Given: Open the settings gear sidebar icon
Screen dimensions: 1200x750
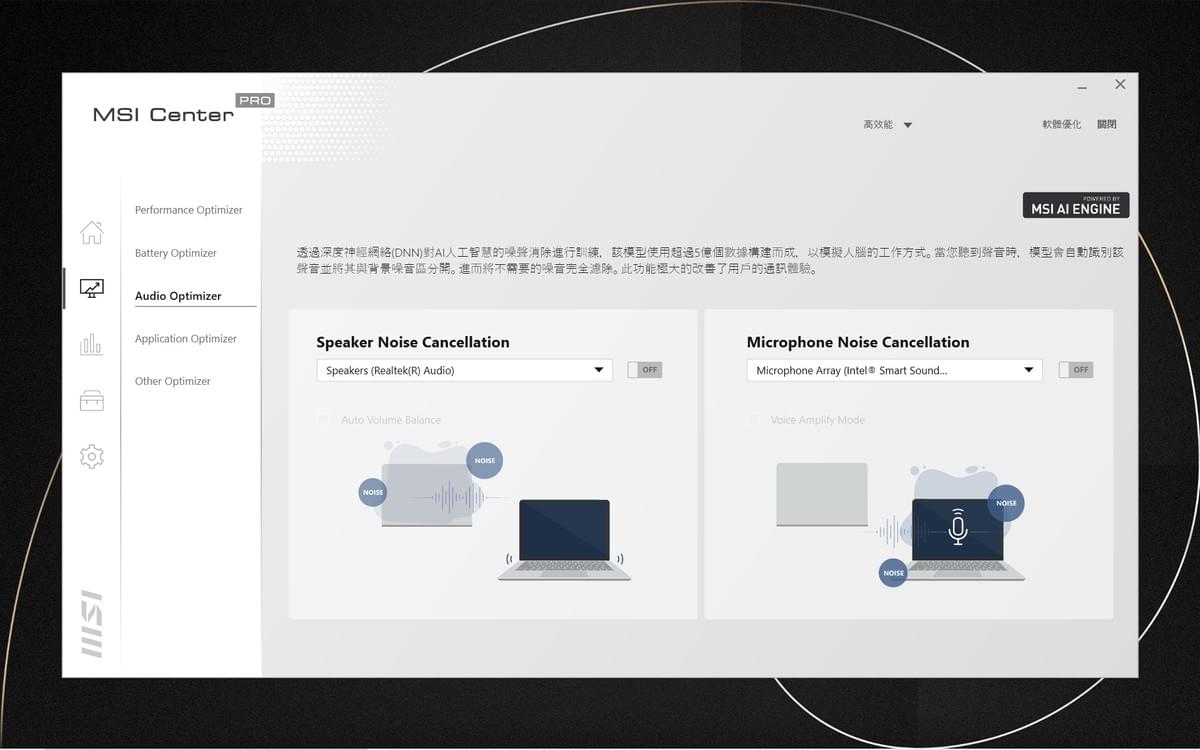Looking at the screenshot, I should [x=91, y=457].
